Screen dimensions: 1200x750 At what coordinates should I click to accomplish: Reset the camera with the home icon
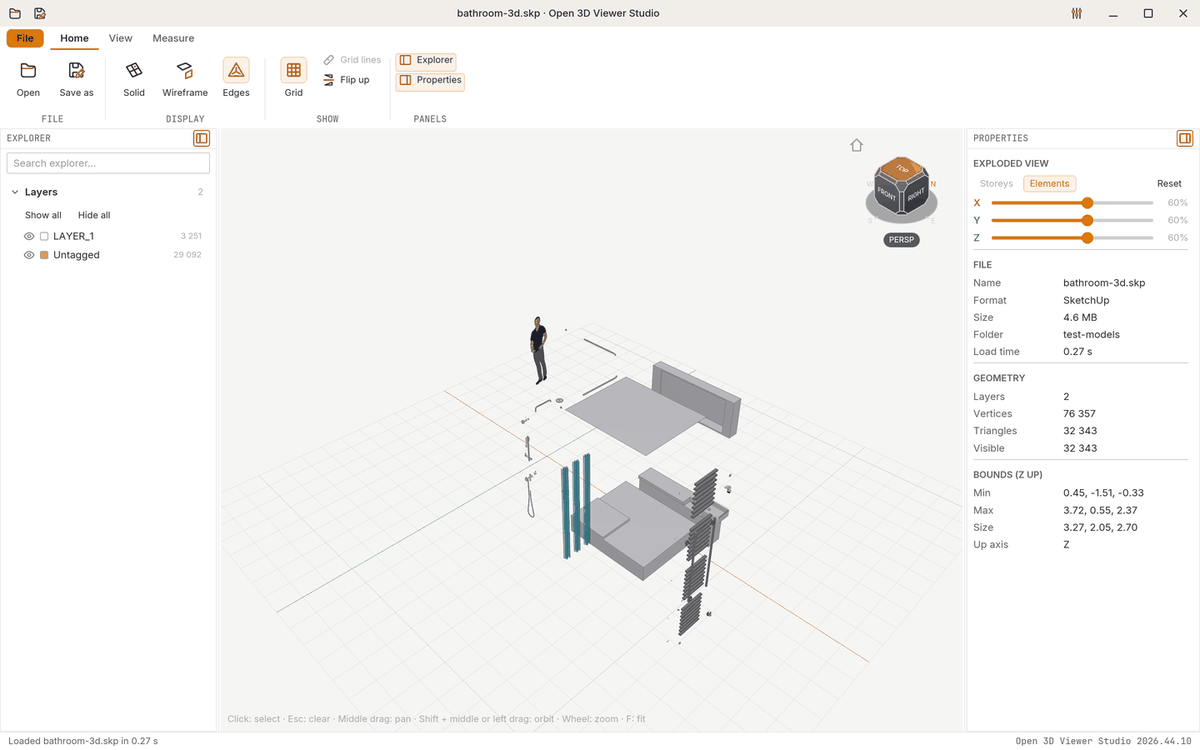click(x=856, y=145)
